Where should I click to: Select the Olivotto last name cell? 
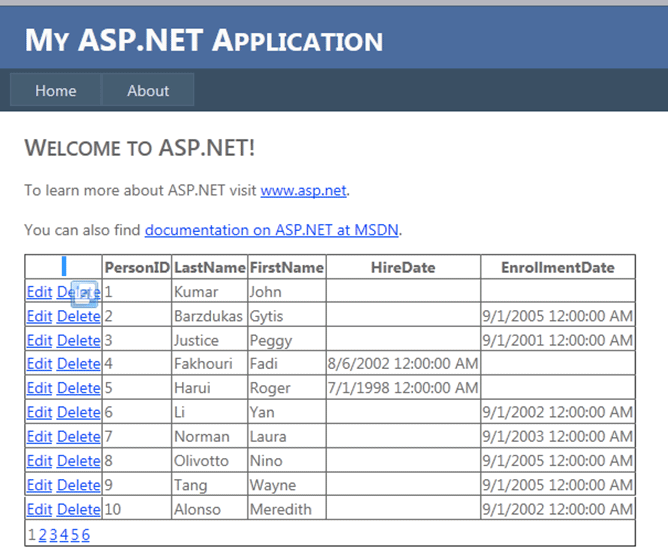210,461
